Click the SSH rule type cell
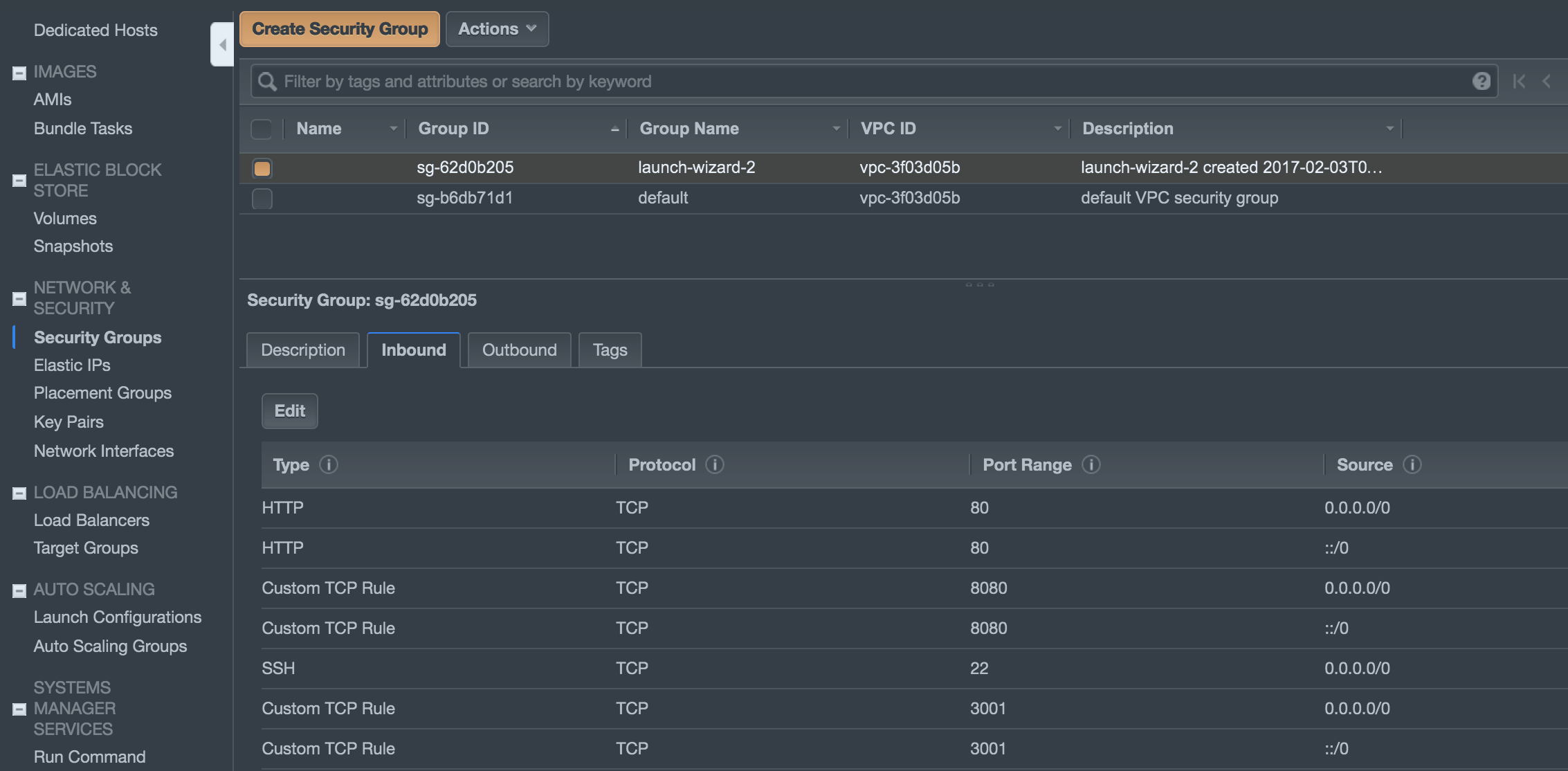The image size is (1568, 771). coord(278,669)
